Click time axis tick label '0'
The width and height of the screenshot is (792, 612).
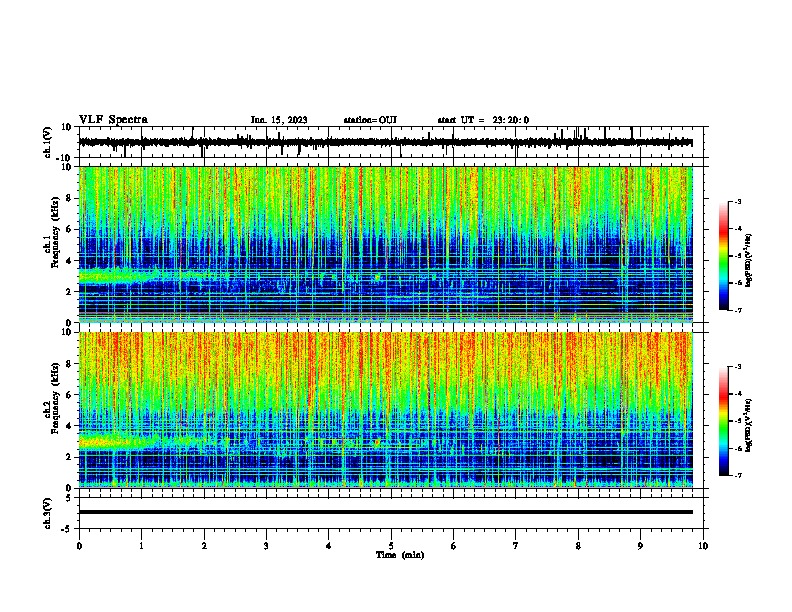pos(79,546)
